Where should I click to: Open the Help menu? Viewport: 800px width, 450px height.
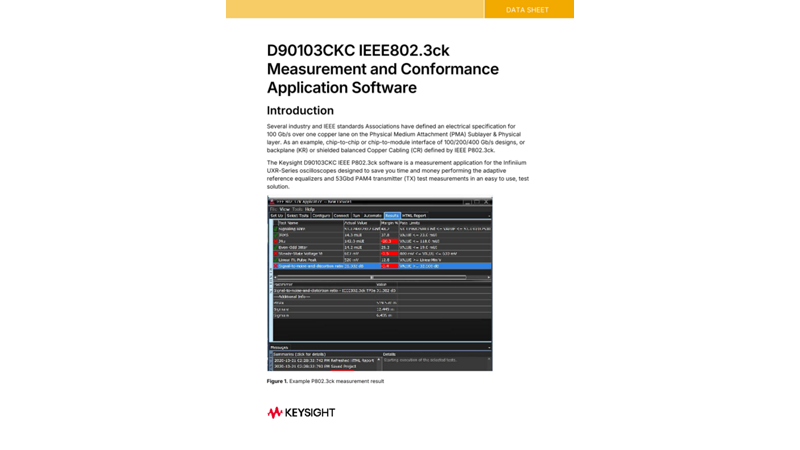pos(310,209)
